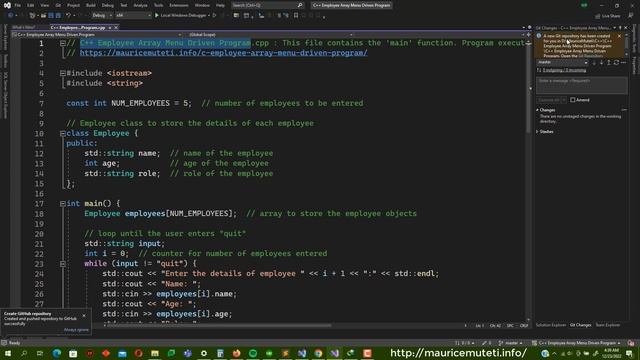Click the Live Share icon
This screenshot has height=360, width=640.
[598, 16]
